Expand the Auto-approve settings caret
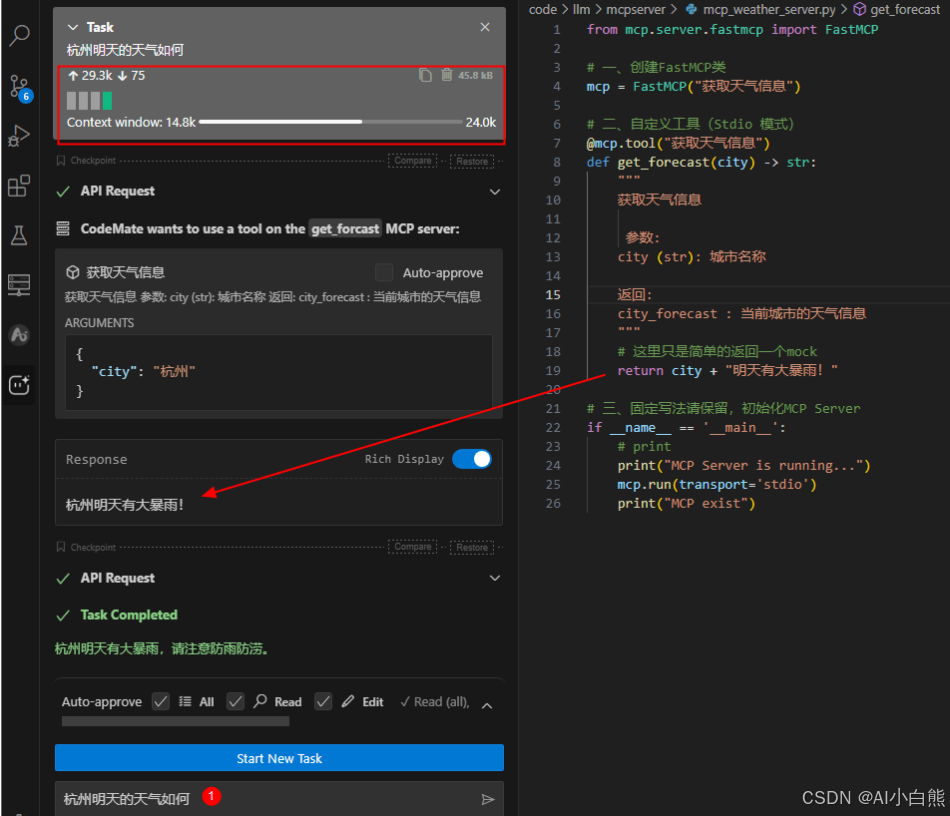The height and width of the screenshot is (816, 950). pos(487,705)
